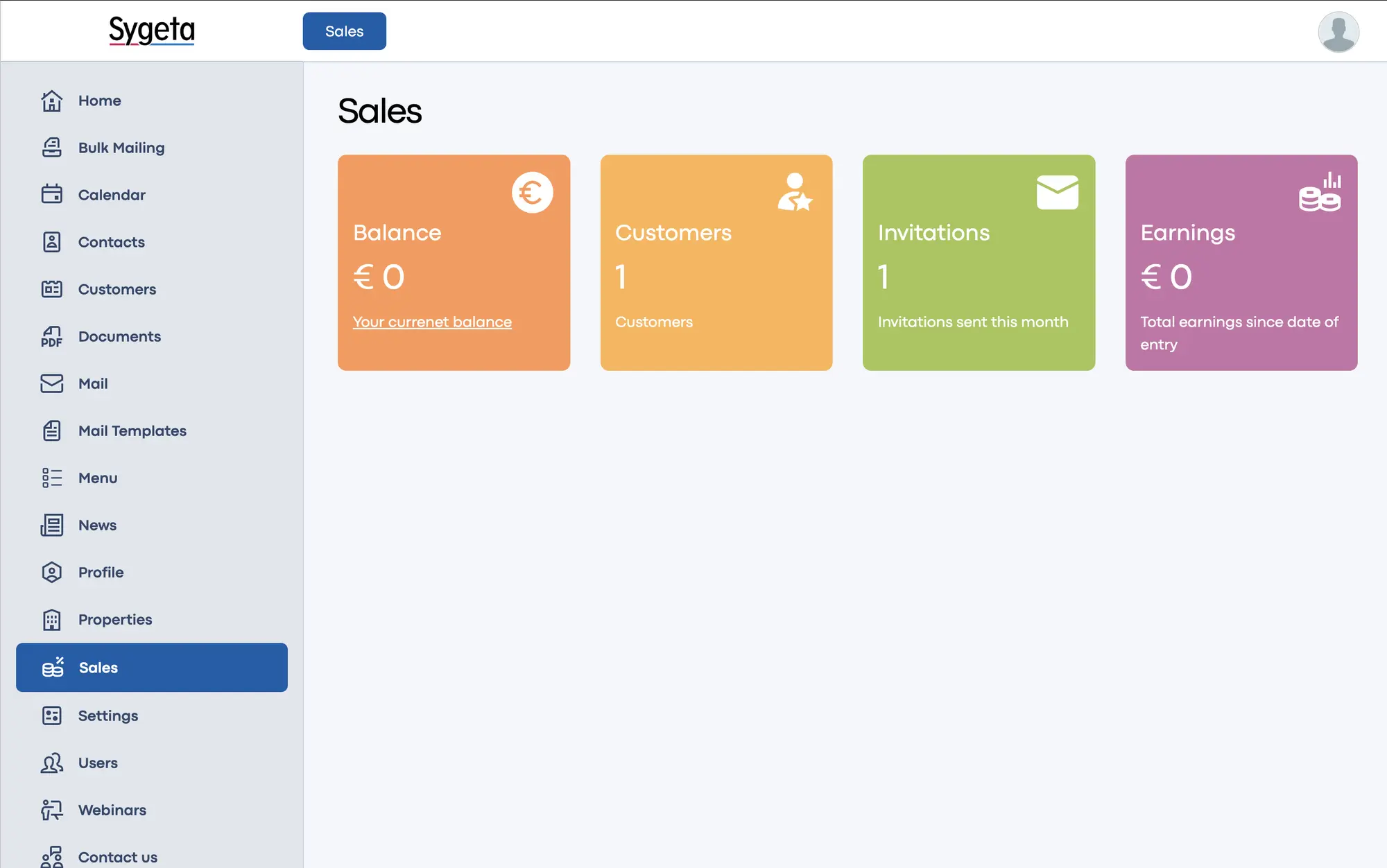Click the € 0 value on Balance card

click(379, 277)
